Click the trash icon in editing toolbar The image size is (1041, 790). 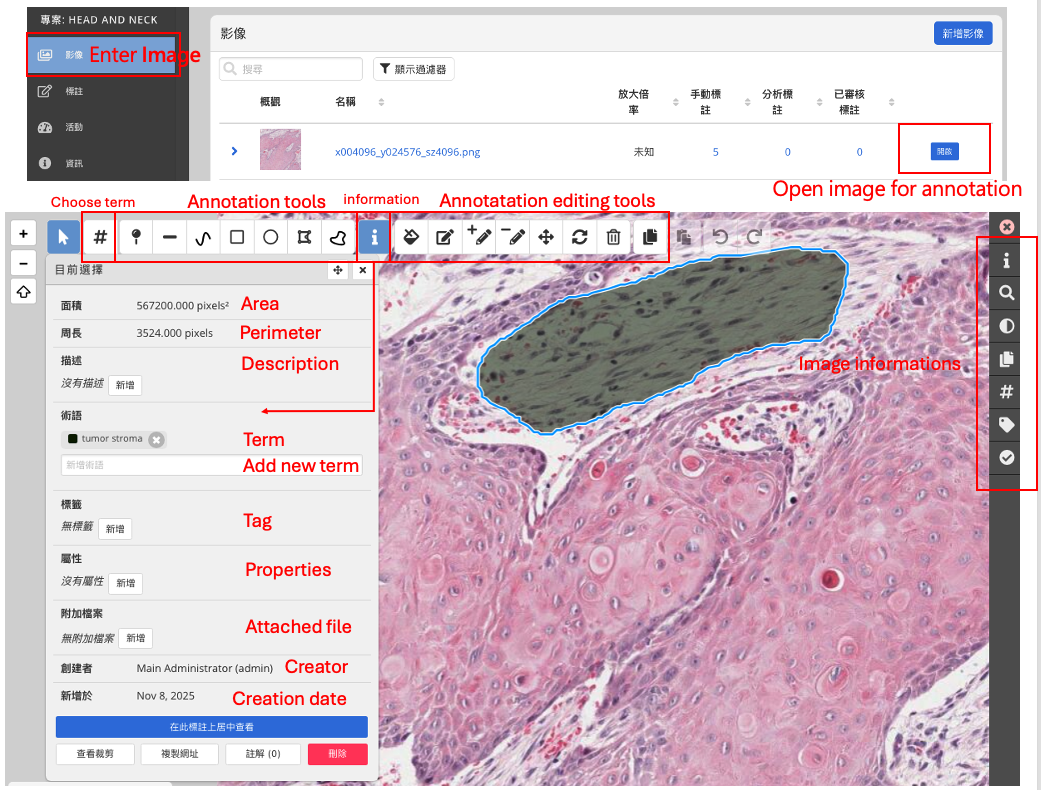[x=614, y=237]
